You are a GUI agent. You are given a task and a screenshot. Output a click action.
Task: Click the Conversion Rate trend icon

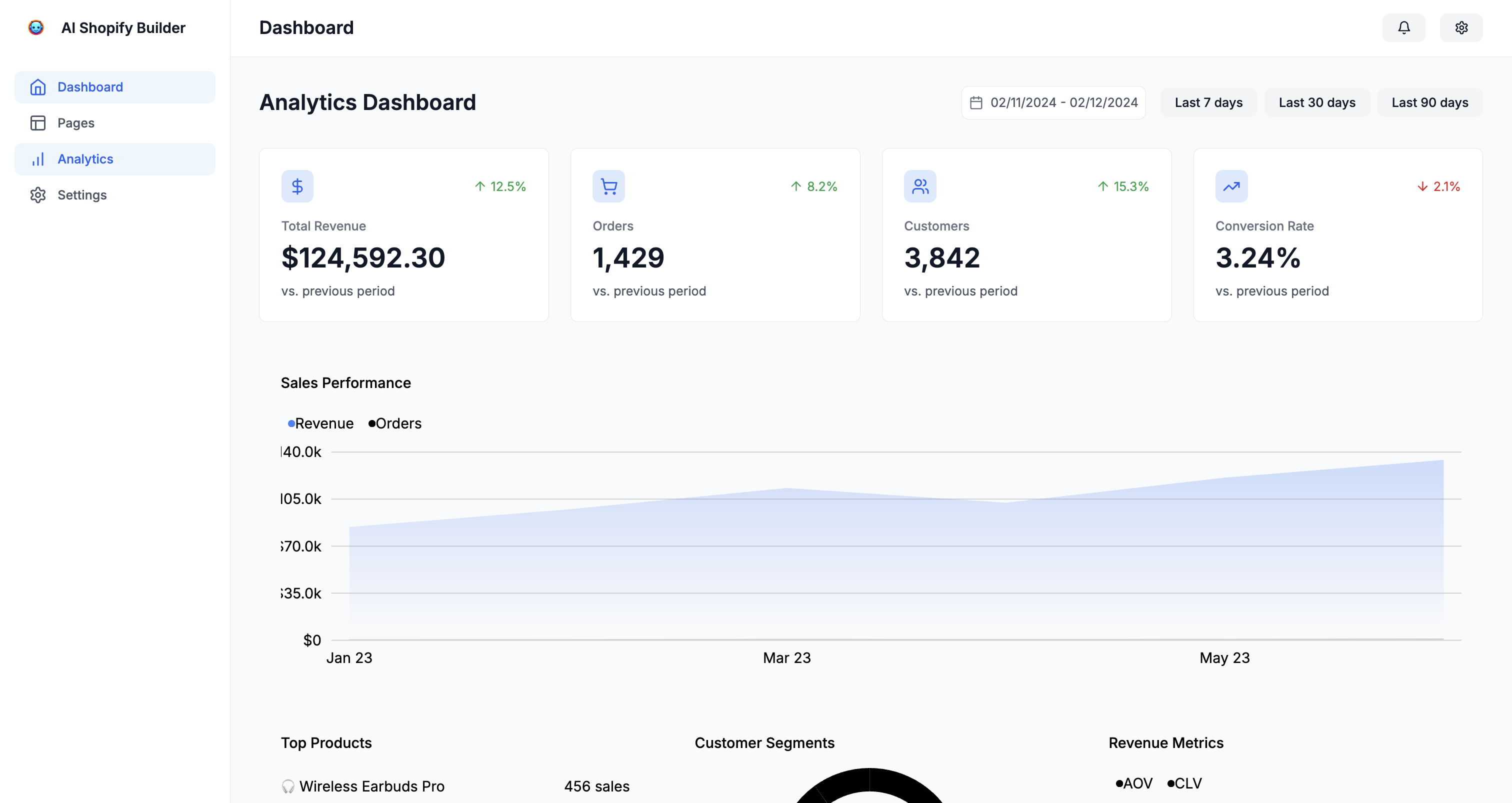coord(1231,186)
